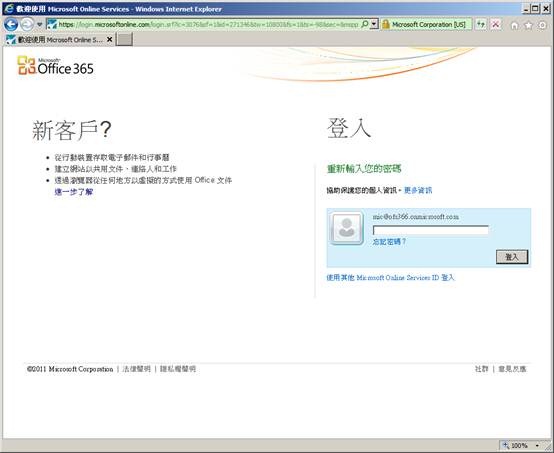This screenshot has width=554, height=453.
Task: Click the page favicon in address bar
Action: pyautogui.click(x=52, y=24)
